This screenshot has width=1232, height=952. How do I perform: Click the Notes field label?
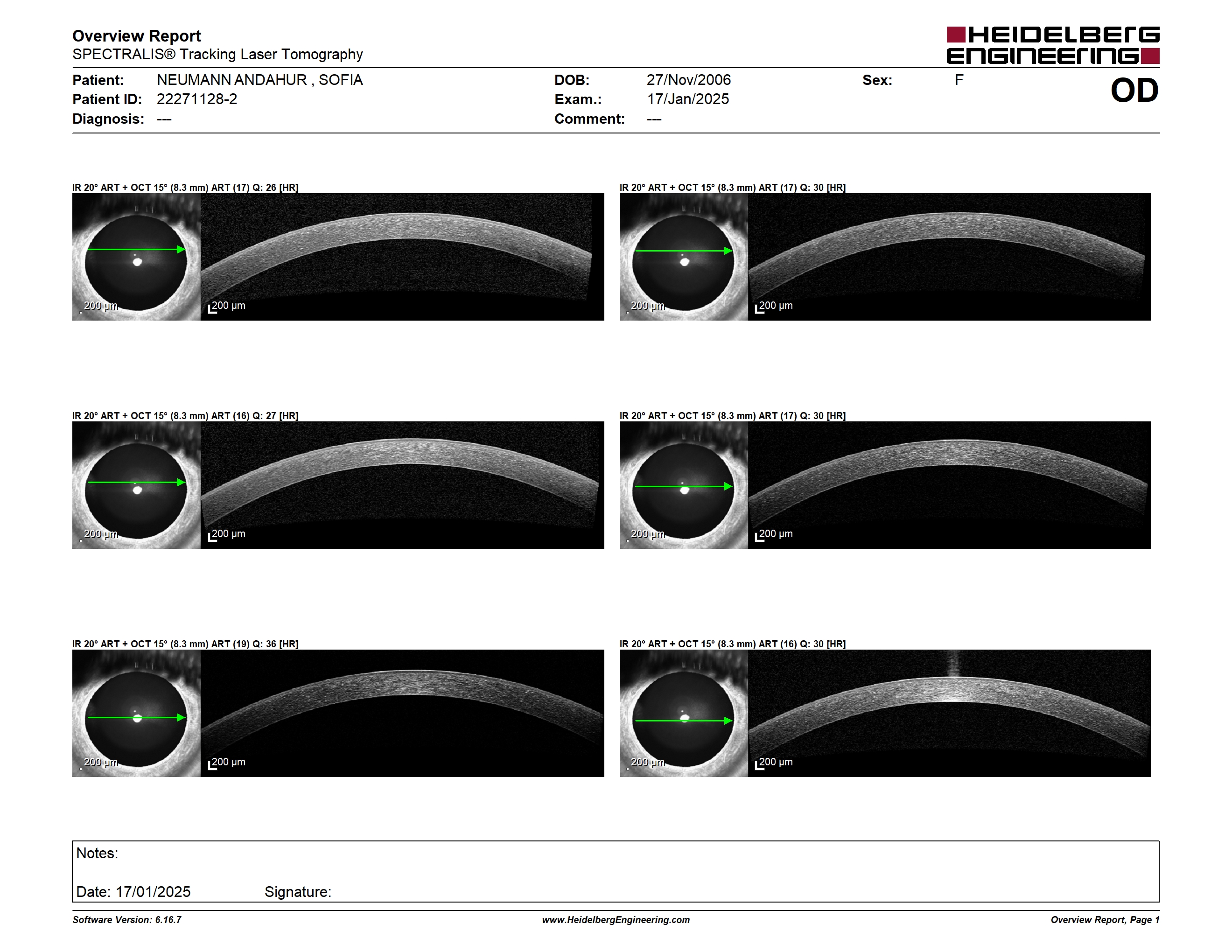tap(97, 854)
